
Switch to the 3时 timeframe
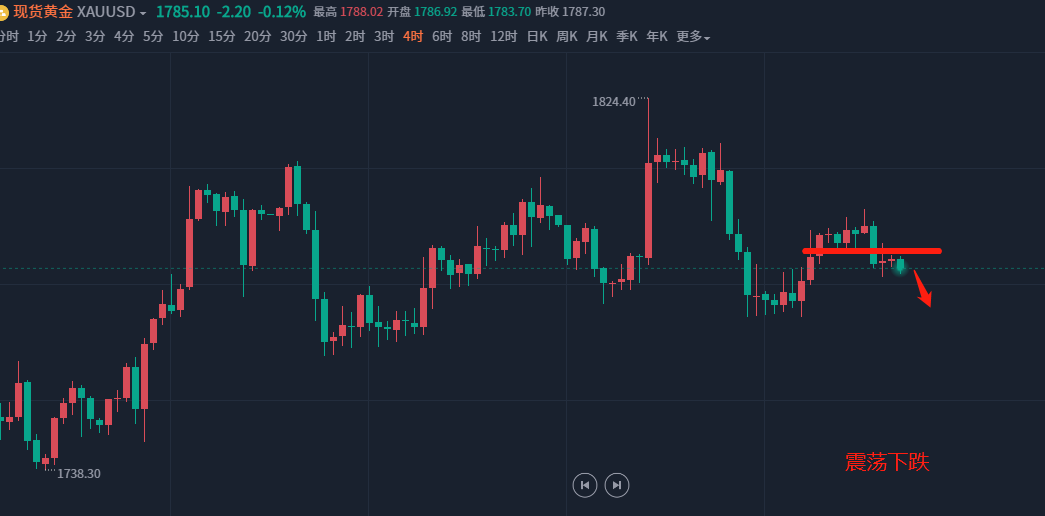coord(384,37)
